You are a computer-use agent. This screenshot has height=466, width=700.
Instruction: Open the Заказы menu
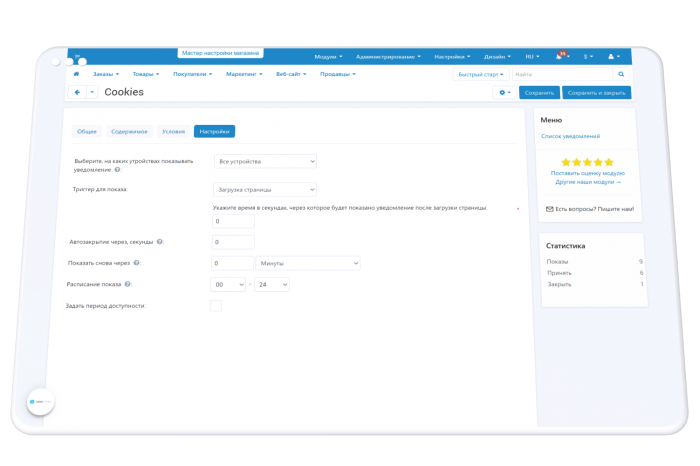click(106, 74)
